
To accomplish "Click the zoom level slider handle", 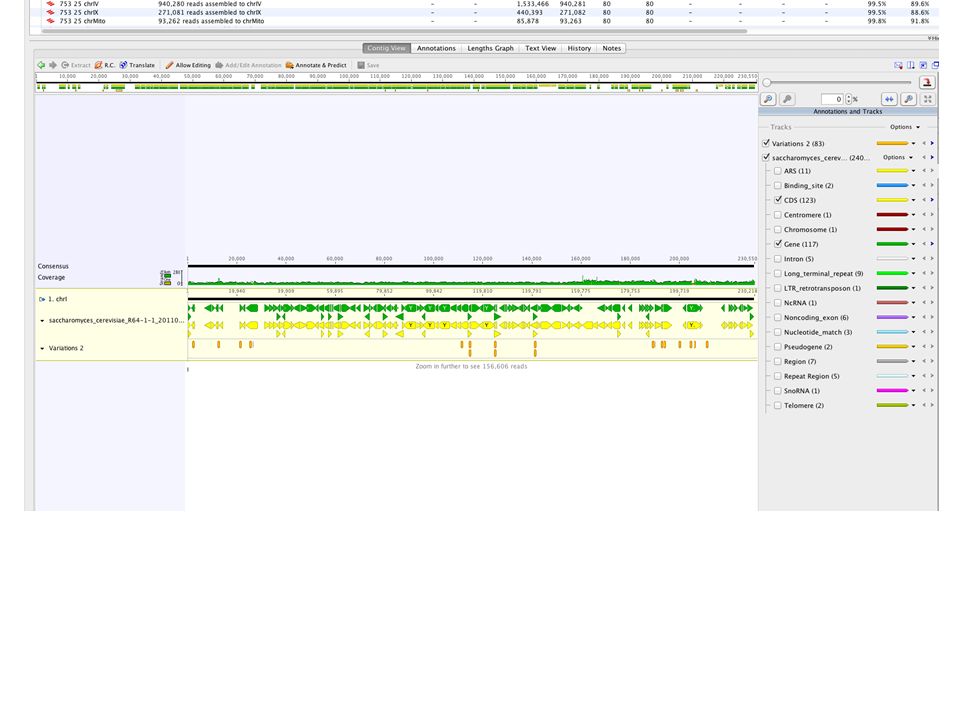I will pos(767,83).
